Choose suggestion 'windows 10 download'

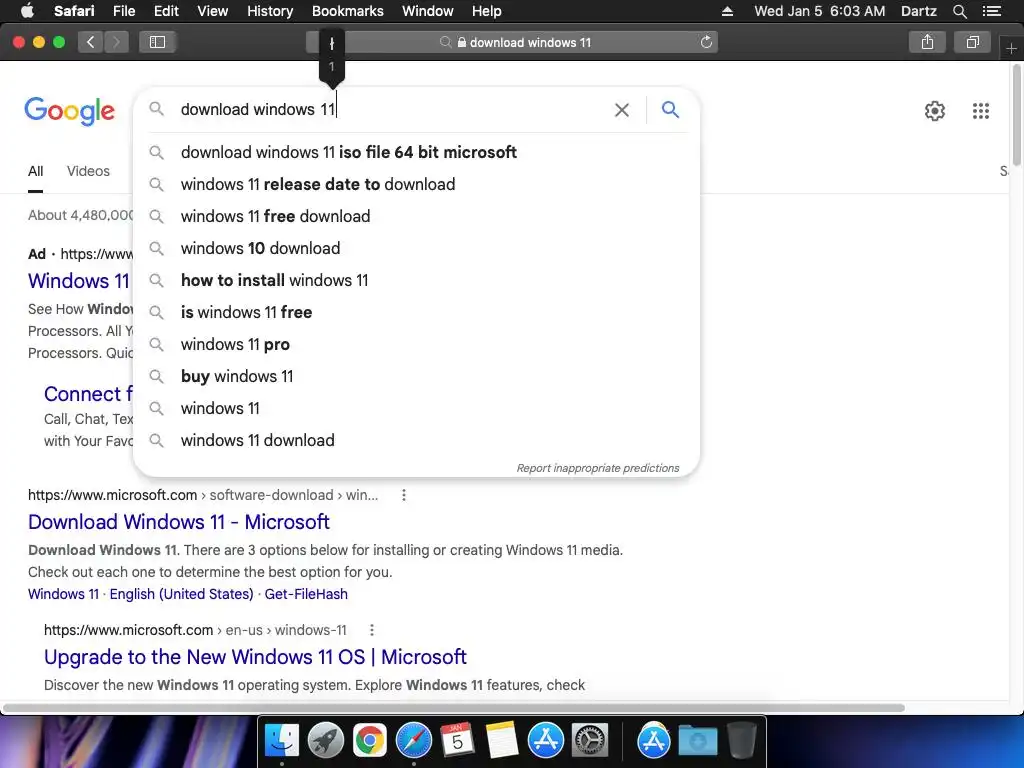coord(417,248)
